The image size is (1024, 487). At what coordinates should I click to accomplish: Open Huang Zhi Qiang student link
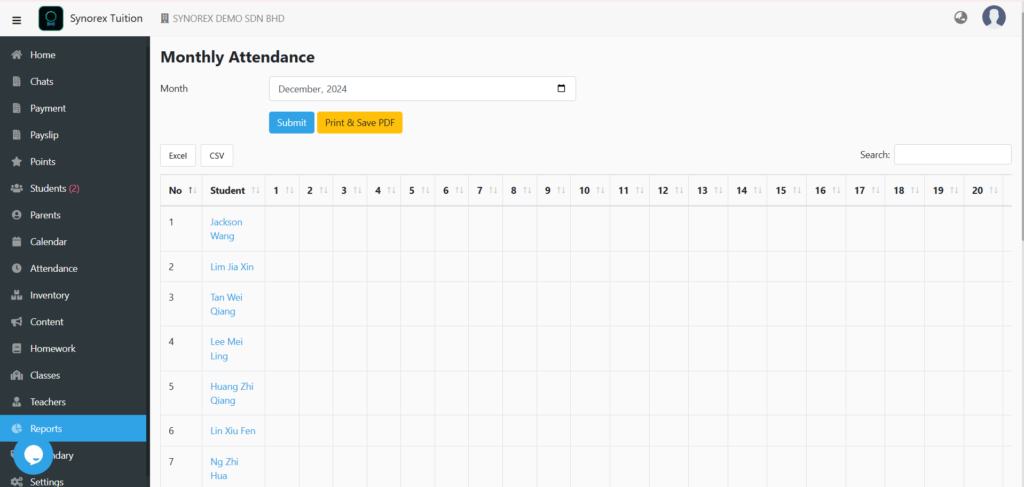(232, 393)
